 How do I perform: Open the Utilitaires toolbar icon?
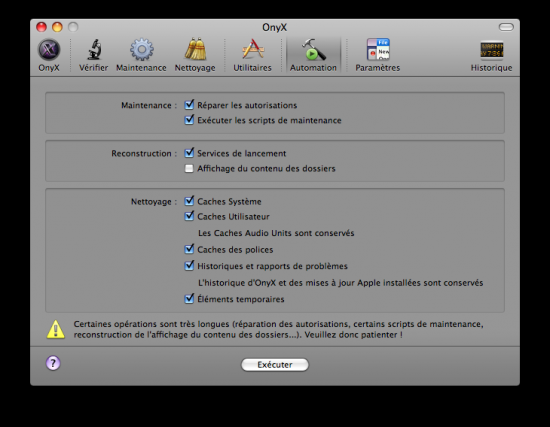pos(253,49)
